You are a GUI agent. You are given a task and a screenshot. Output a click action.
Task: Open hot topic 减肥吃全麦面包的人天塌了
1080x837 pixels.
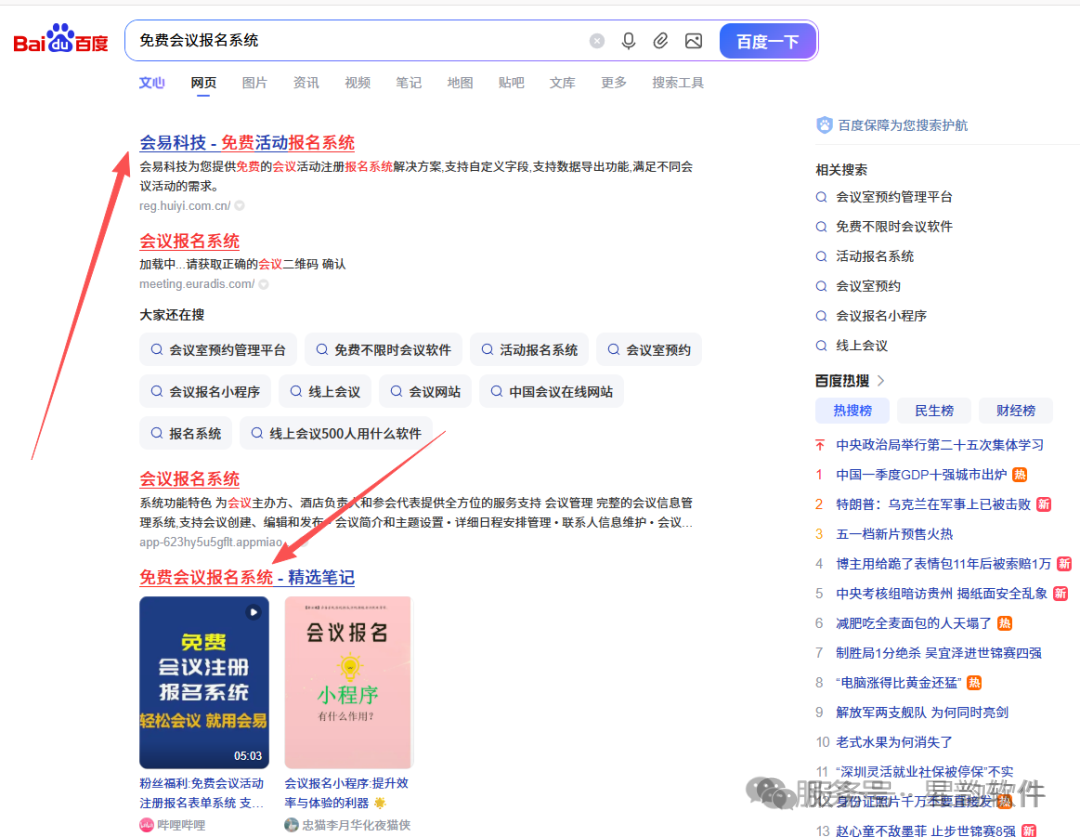(913, 623)
